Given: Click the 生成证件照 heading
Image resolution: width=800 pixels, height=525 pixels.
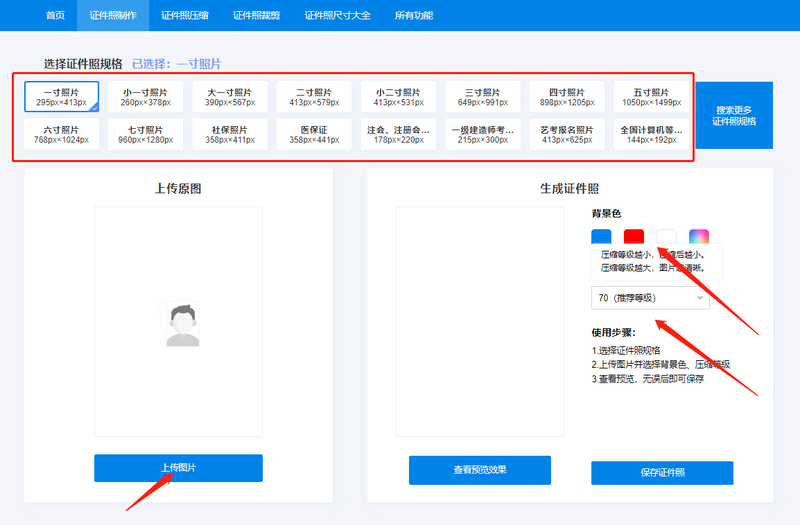Looking at the screenshot, I should [x=569, y=189].
